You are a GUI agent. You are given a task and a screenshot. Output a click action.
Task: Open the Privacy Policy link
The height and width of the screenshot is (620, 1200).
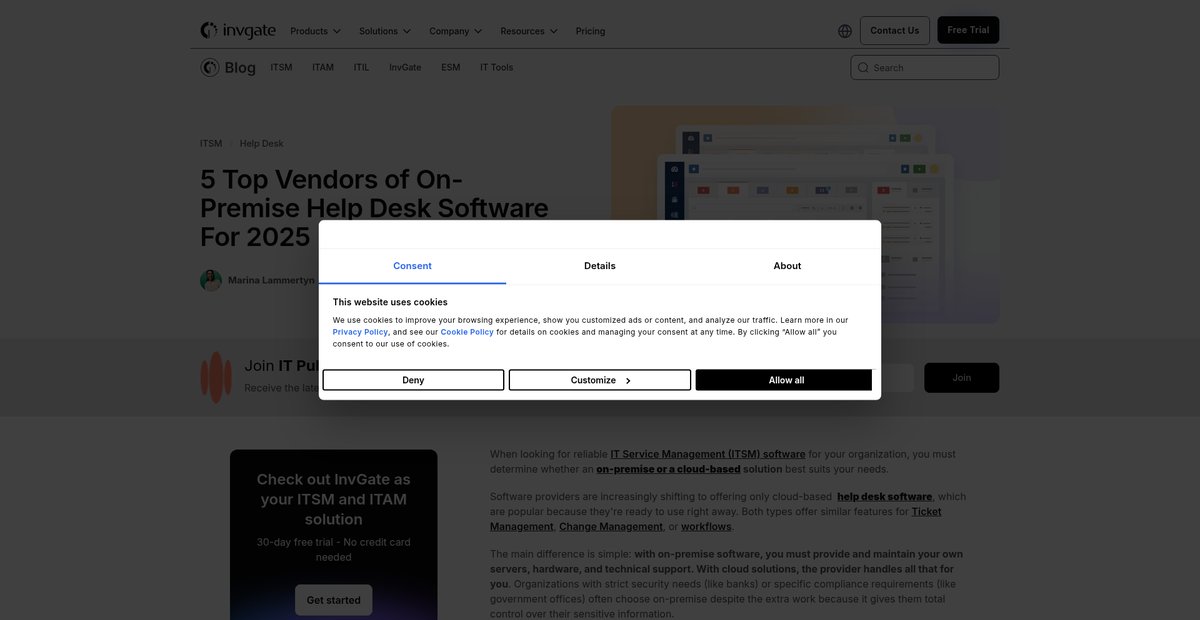[360, 332]
